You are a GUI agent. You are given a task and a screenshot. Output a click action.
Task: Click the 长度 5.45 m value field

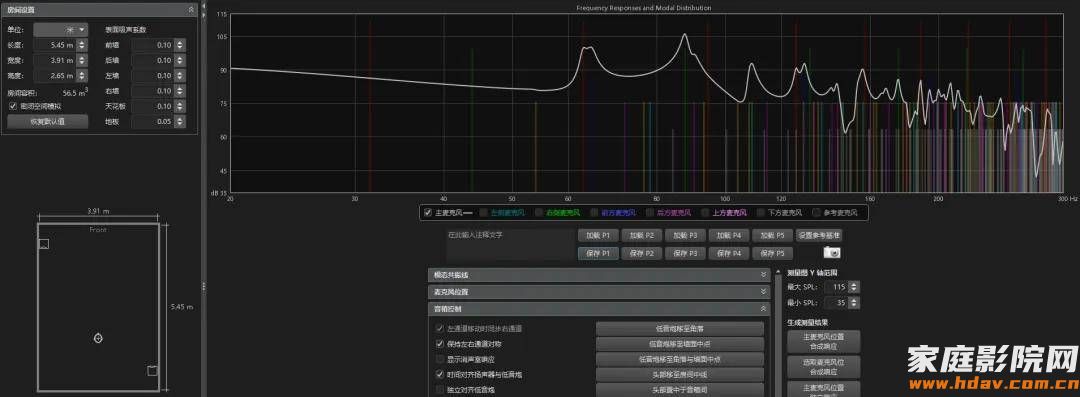click(55, 45)
